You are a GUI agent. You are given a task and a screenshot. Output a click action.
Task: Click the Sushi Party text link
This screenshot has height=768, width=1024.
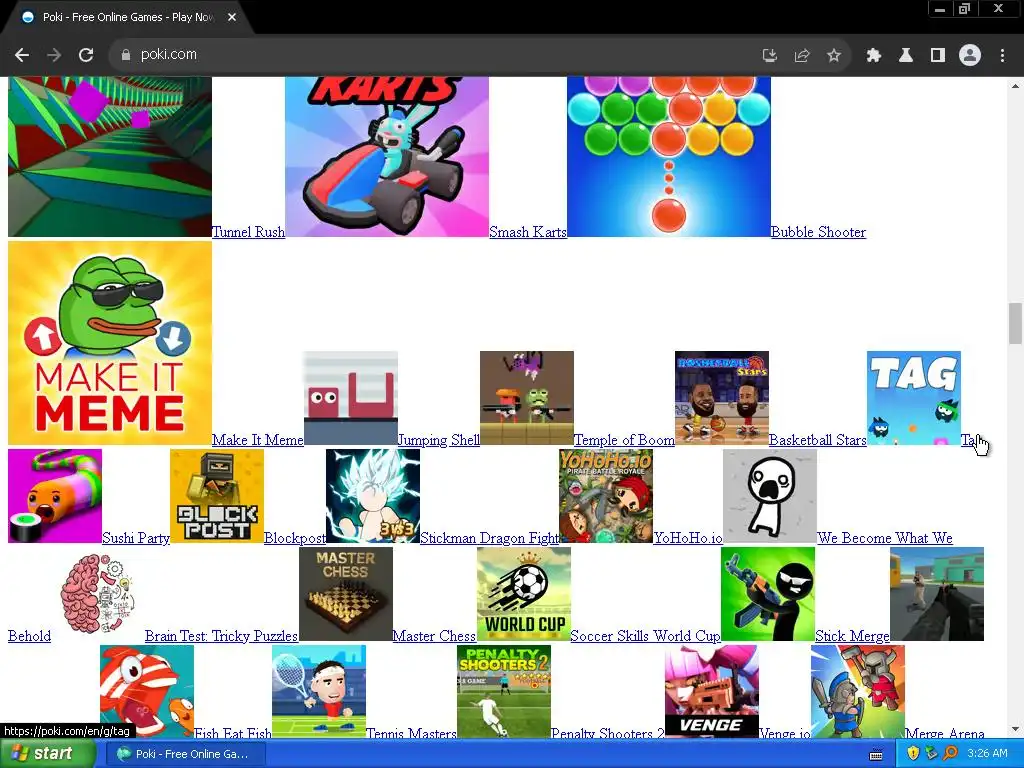(136, 538)
